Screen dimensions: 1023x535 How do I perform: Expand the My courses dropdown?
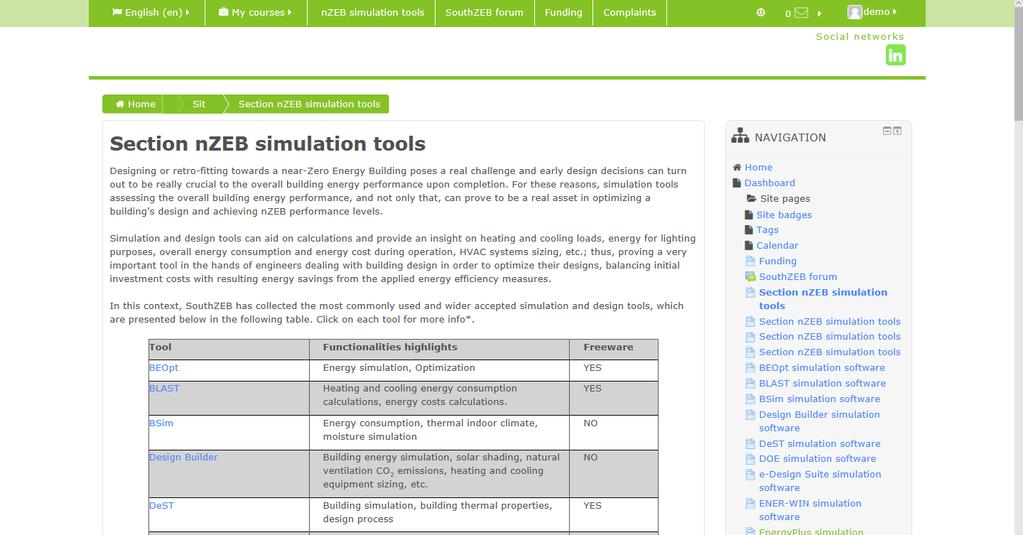click(x=255, y=12)
